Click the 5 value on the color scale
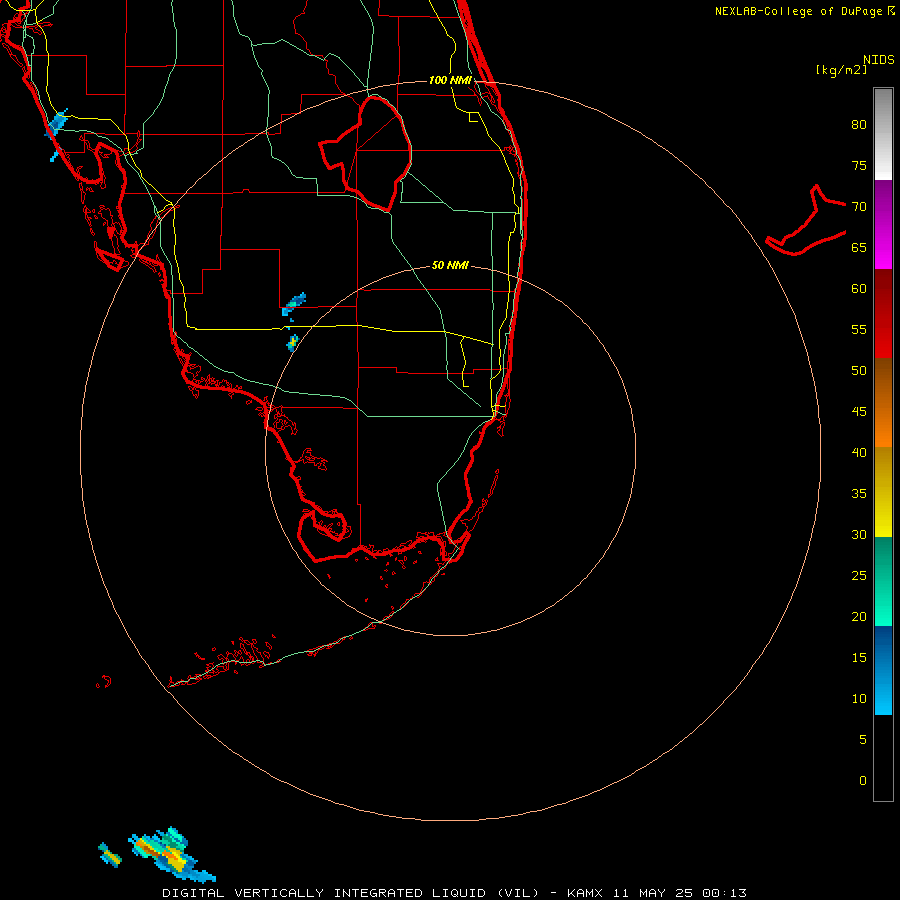 pos(863,739)
